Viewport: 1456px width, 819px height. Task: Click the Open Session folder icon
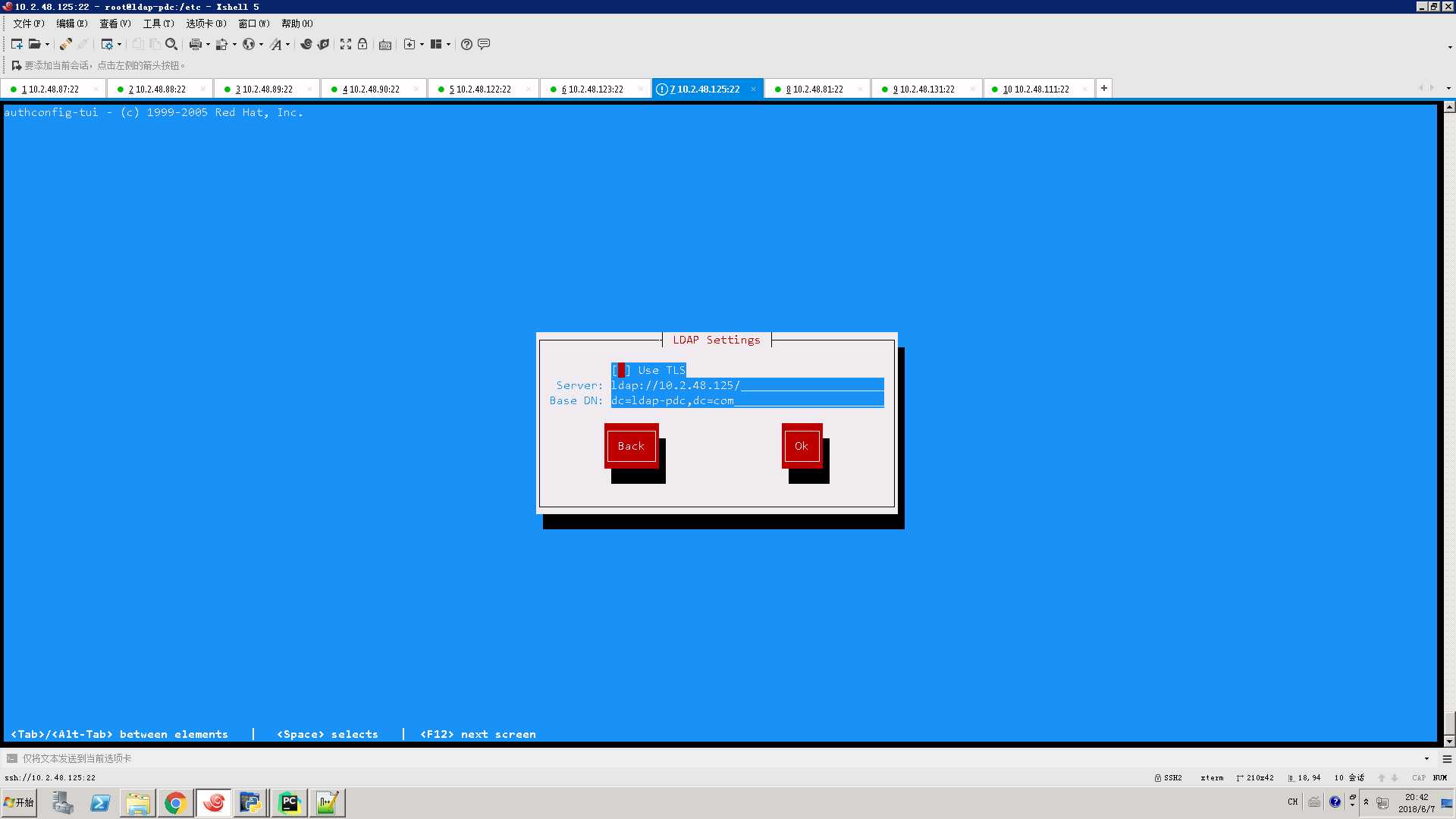click(35, 45)
